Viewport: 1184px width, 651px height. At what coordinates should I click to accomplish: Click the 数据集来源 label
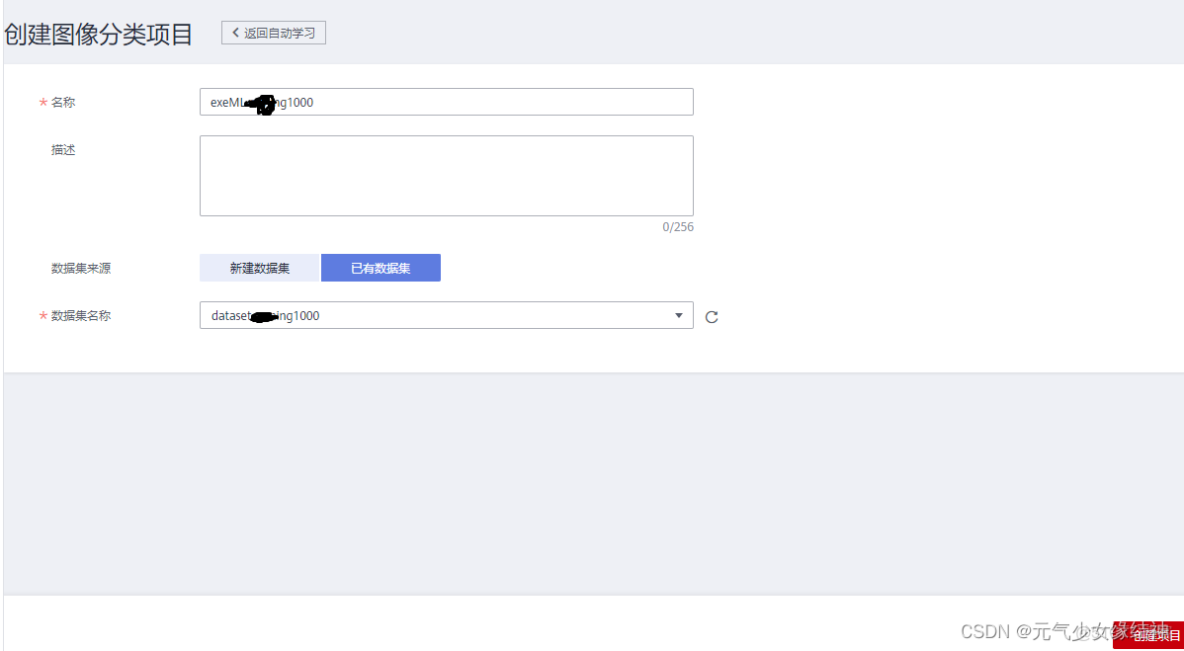click(79, 268)
